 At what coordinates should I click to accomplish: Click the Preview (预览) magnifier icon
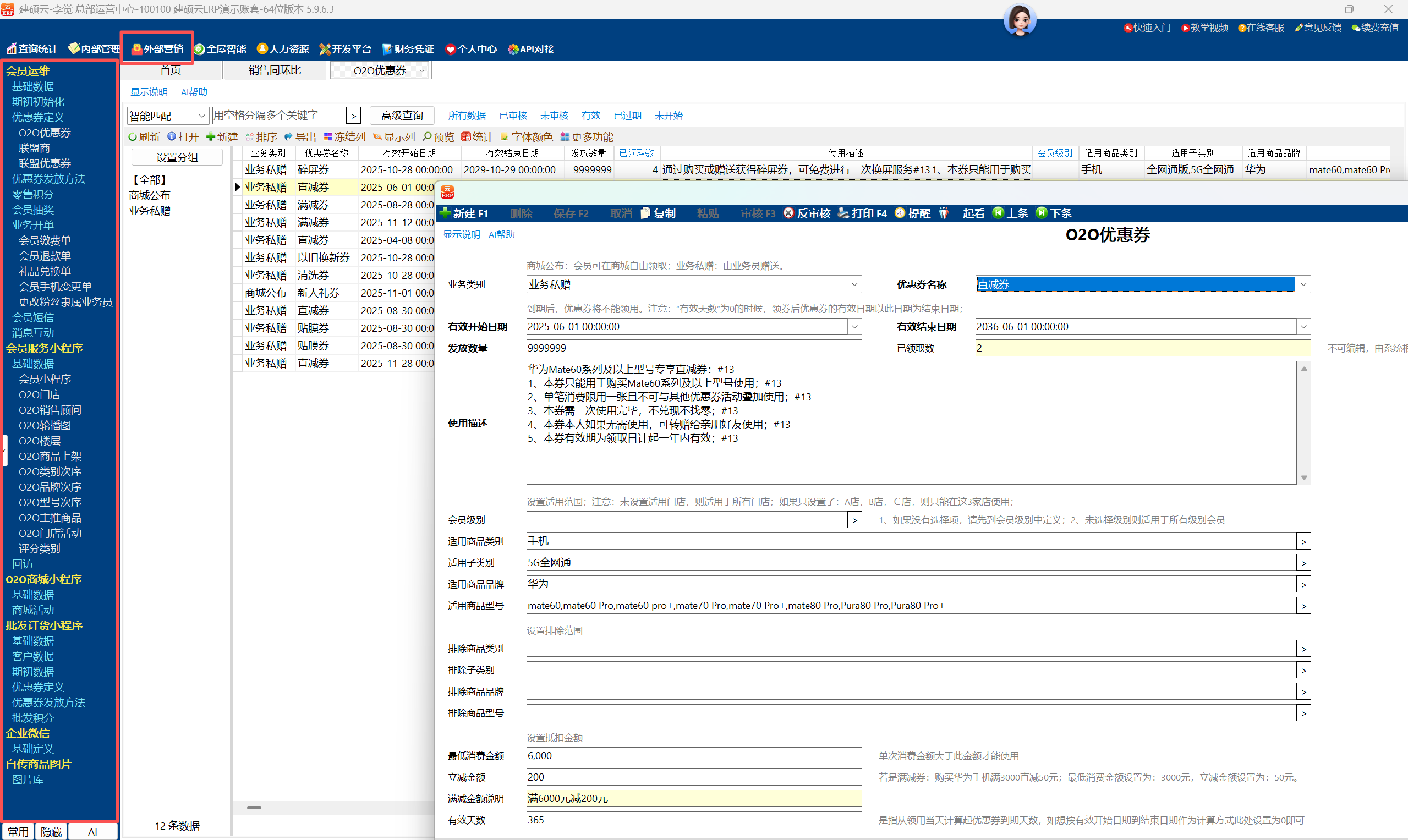point(428,137)
